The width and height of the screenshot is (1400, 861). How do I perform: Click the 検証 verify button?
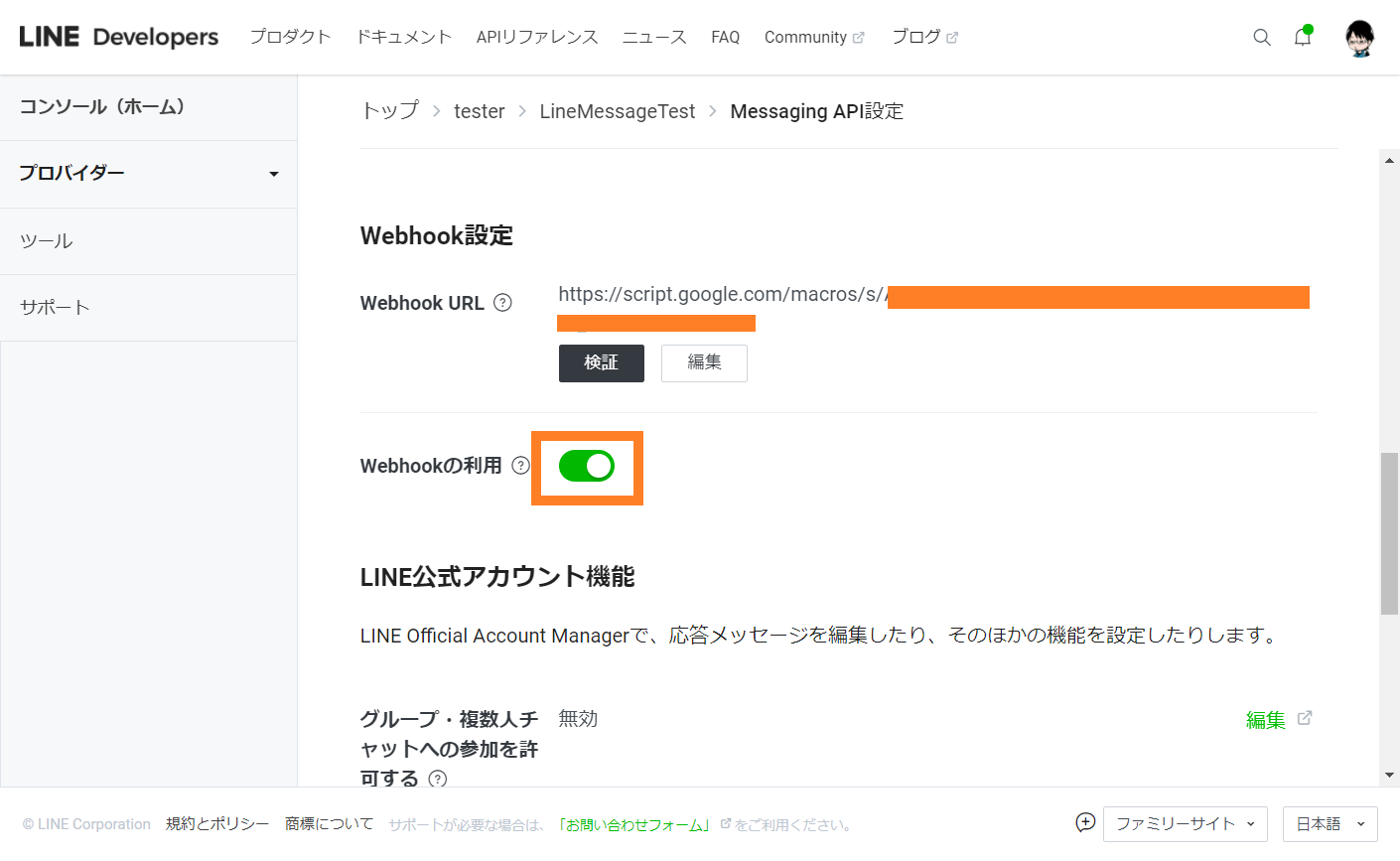click(602, 363)
